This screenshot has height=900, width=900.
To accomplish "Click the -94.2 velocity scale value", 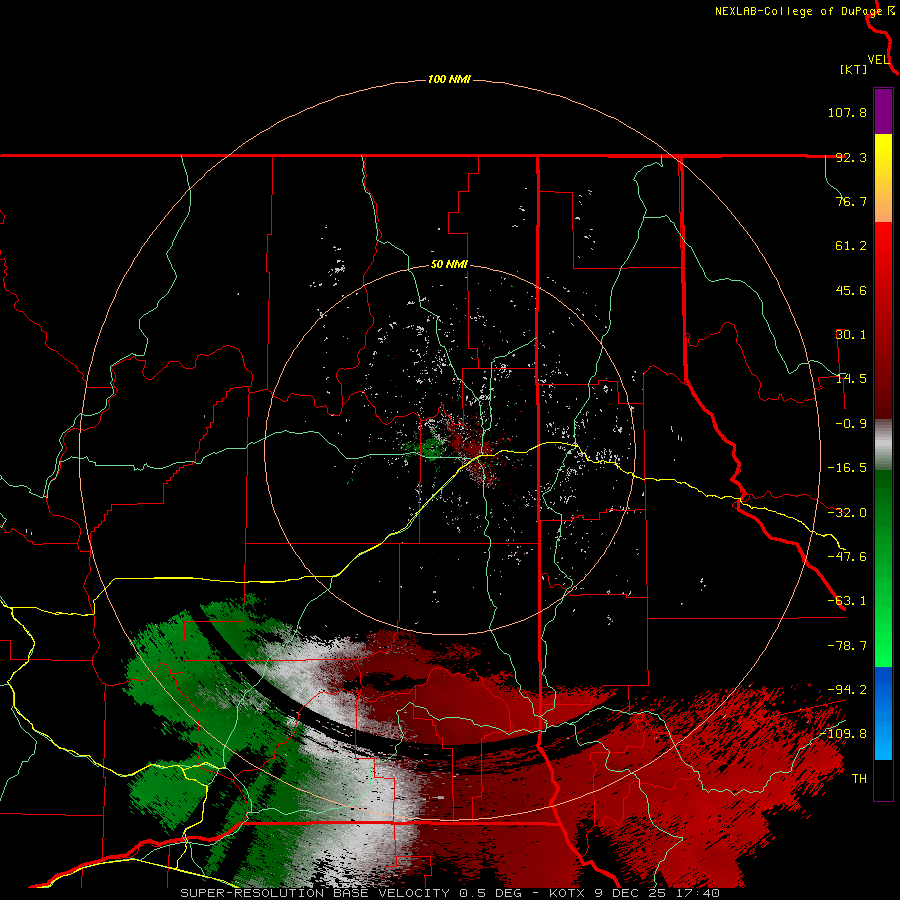I will coord(847,689).
